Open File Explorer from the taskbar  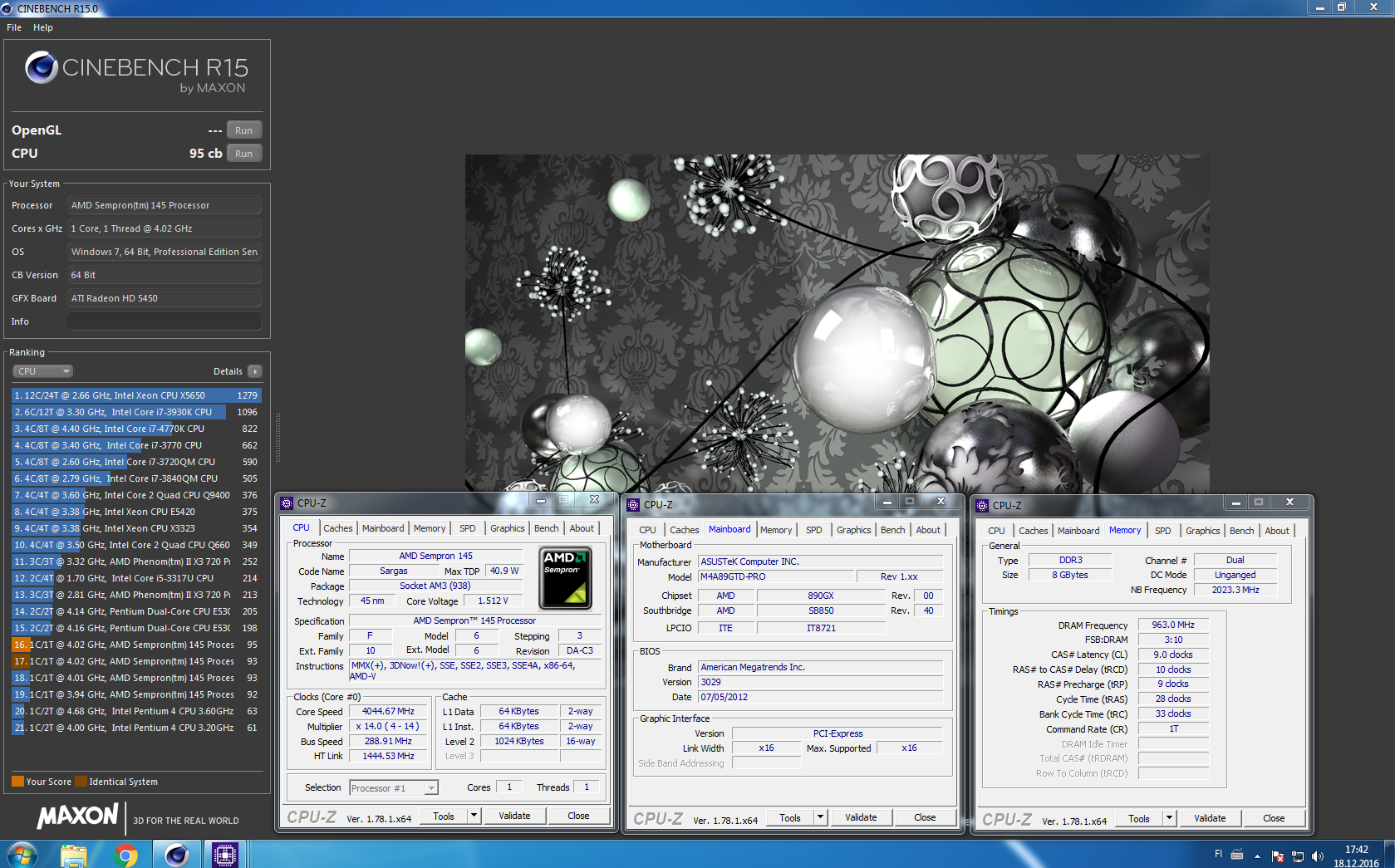click(74, 854)
